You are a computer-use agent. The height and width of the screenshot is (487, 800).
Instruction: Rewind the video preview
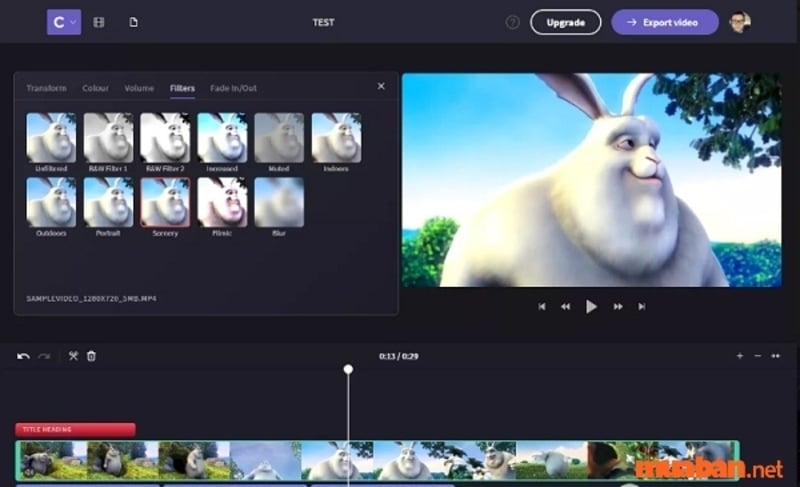[x=565, y=306]
